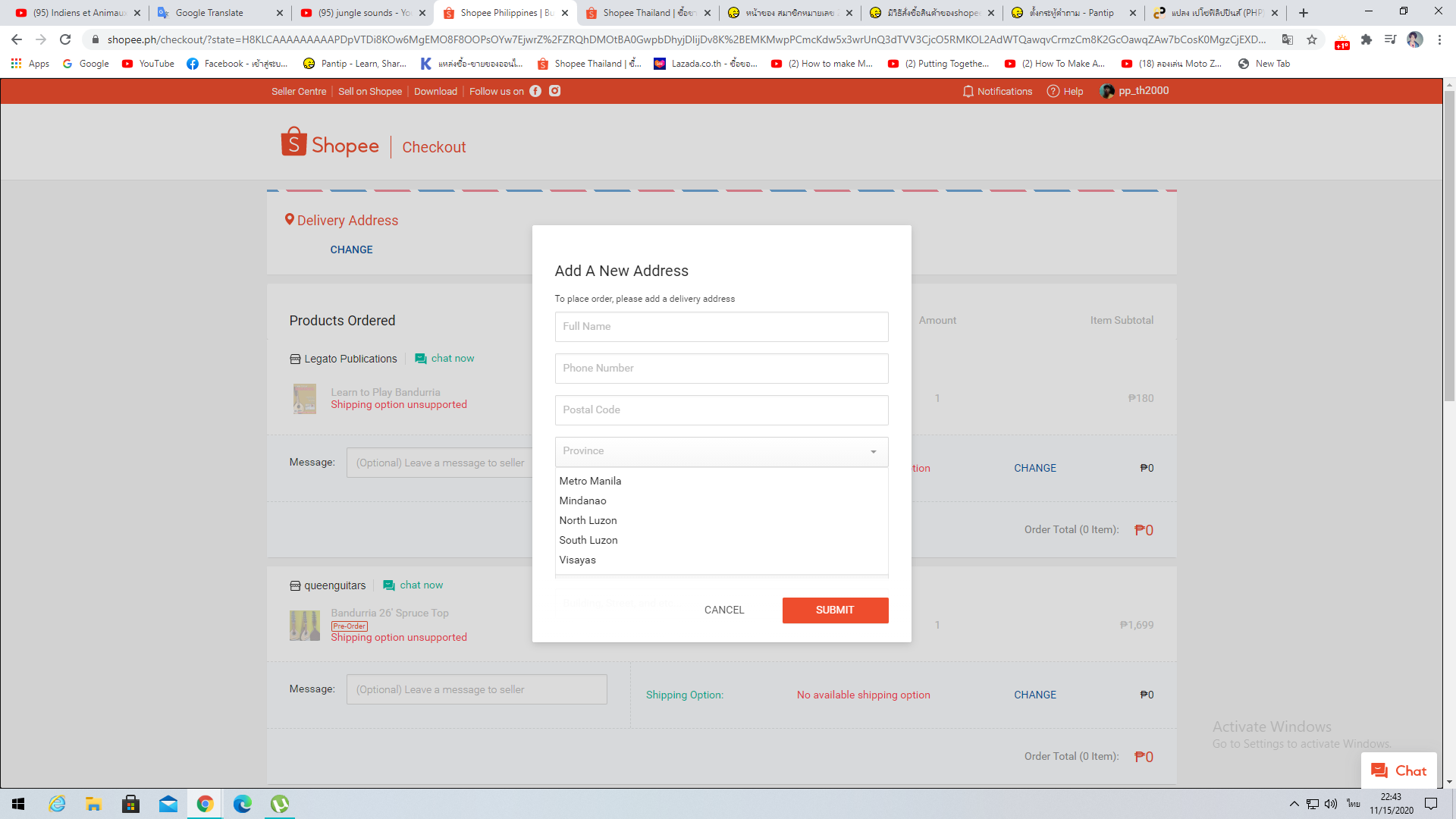Screen dimensions: 1456x819
Task: Open Microsoft Edge from taskbar
Action: coord(243,804)
